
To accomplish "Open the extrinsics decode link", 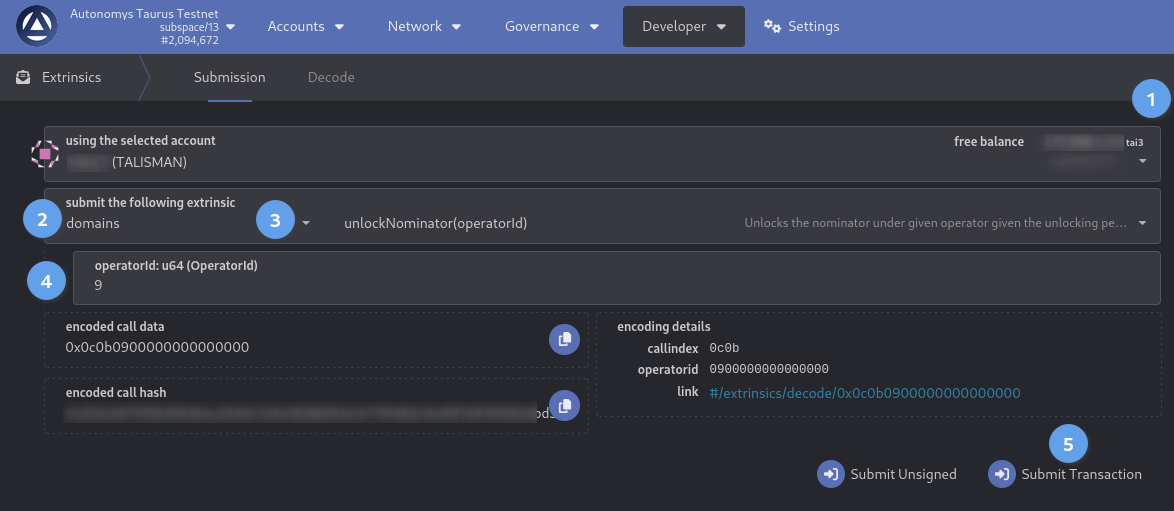I will pyautogui.click(x=864, y=393).
